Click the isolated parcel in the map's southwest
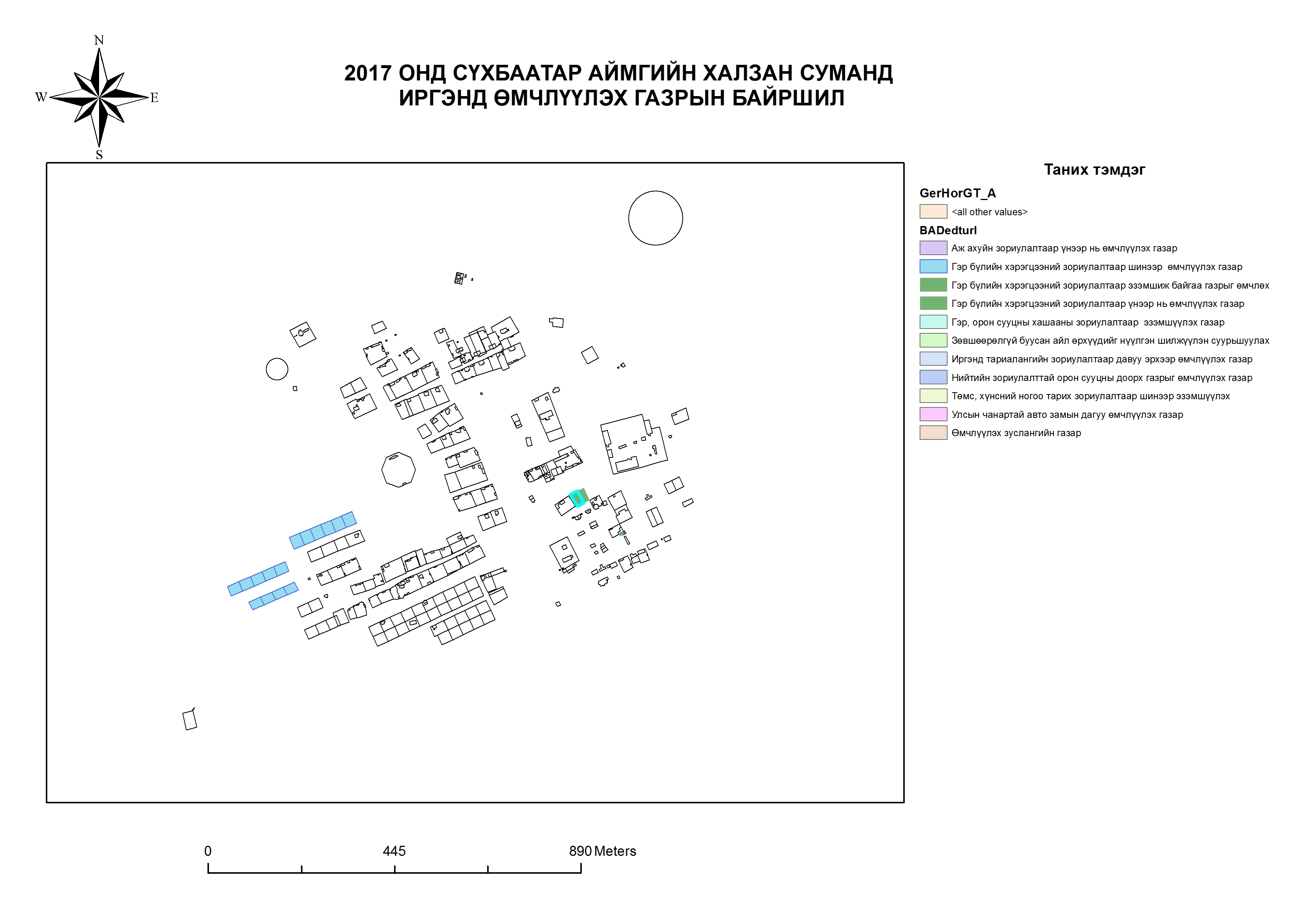 tap(190, 719)
